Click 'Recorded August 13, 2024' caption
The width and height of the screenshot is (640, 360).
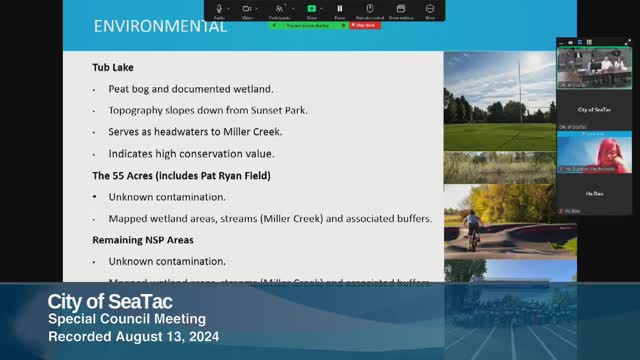(x=133, y=337)
